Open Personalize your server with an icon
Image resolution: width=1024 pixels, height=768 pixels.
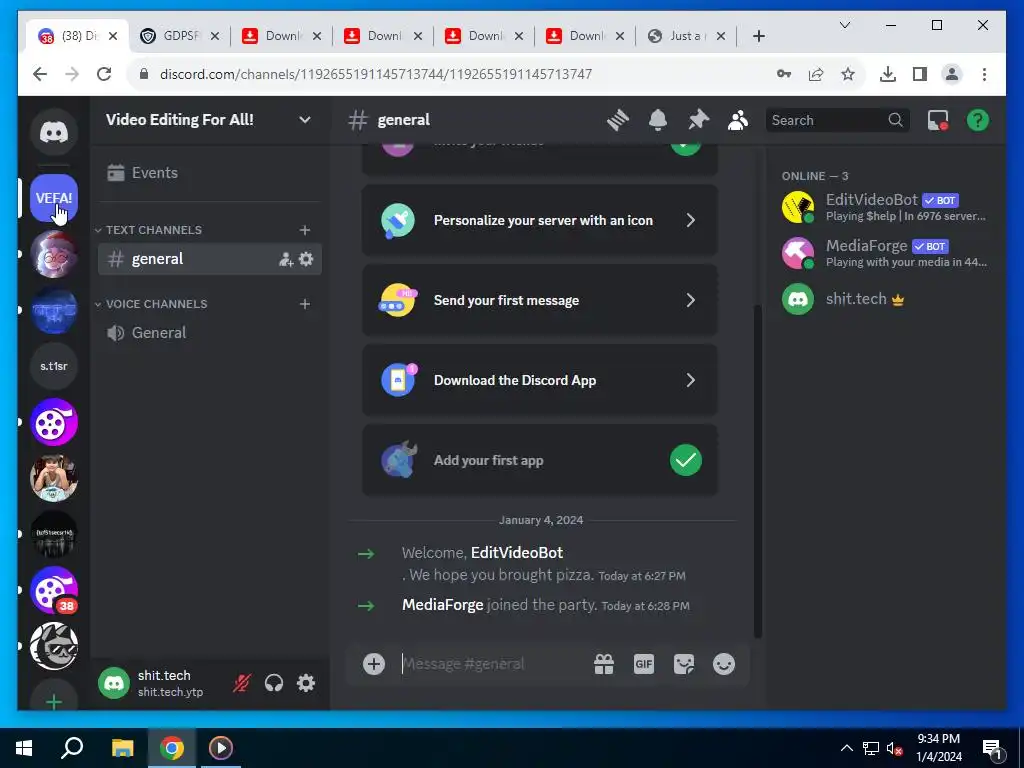(539, 220)
